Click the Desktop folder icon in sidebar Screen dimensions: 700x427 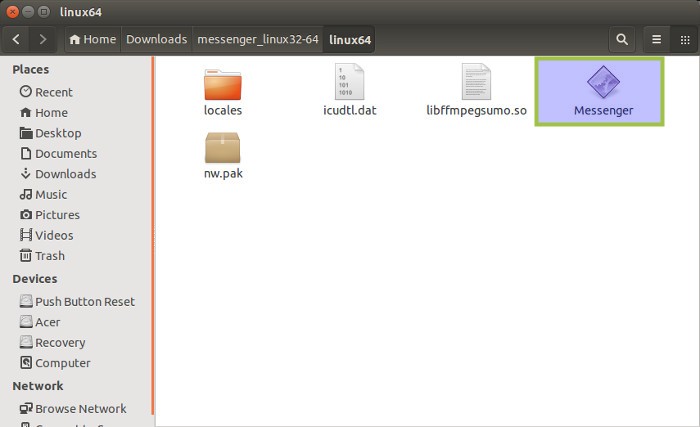[26, 133]
